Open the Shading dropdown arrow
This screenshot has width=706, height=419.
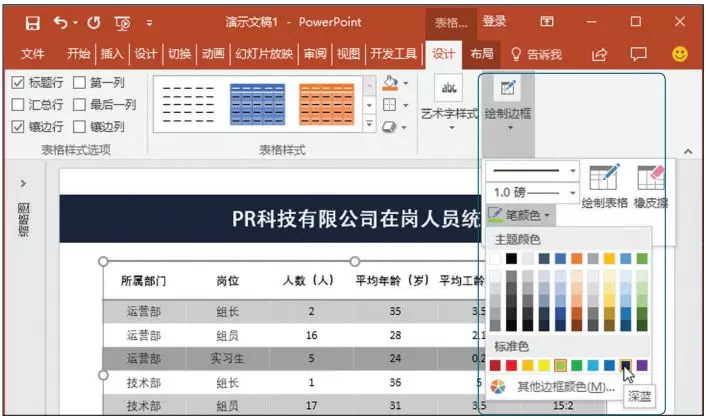406,83
